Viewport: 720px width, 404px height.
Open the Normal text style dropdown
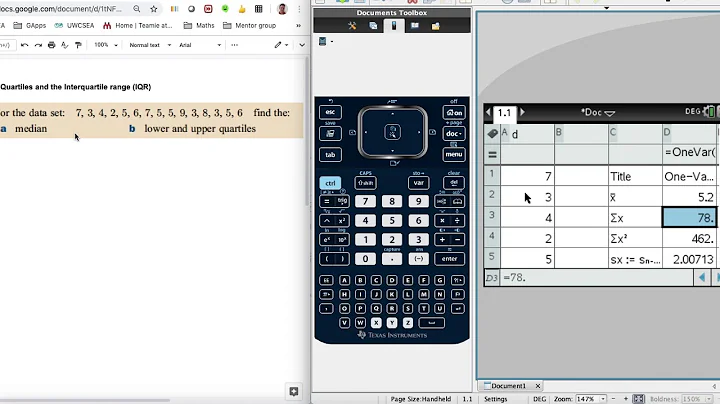pyautogui.click(x=150, y=45)
